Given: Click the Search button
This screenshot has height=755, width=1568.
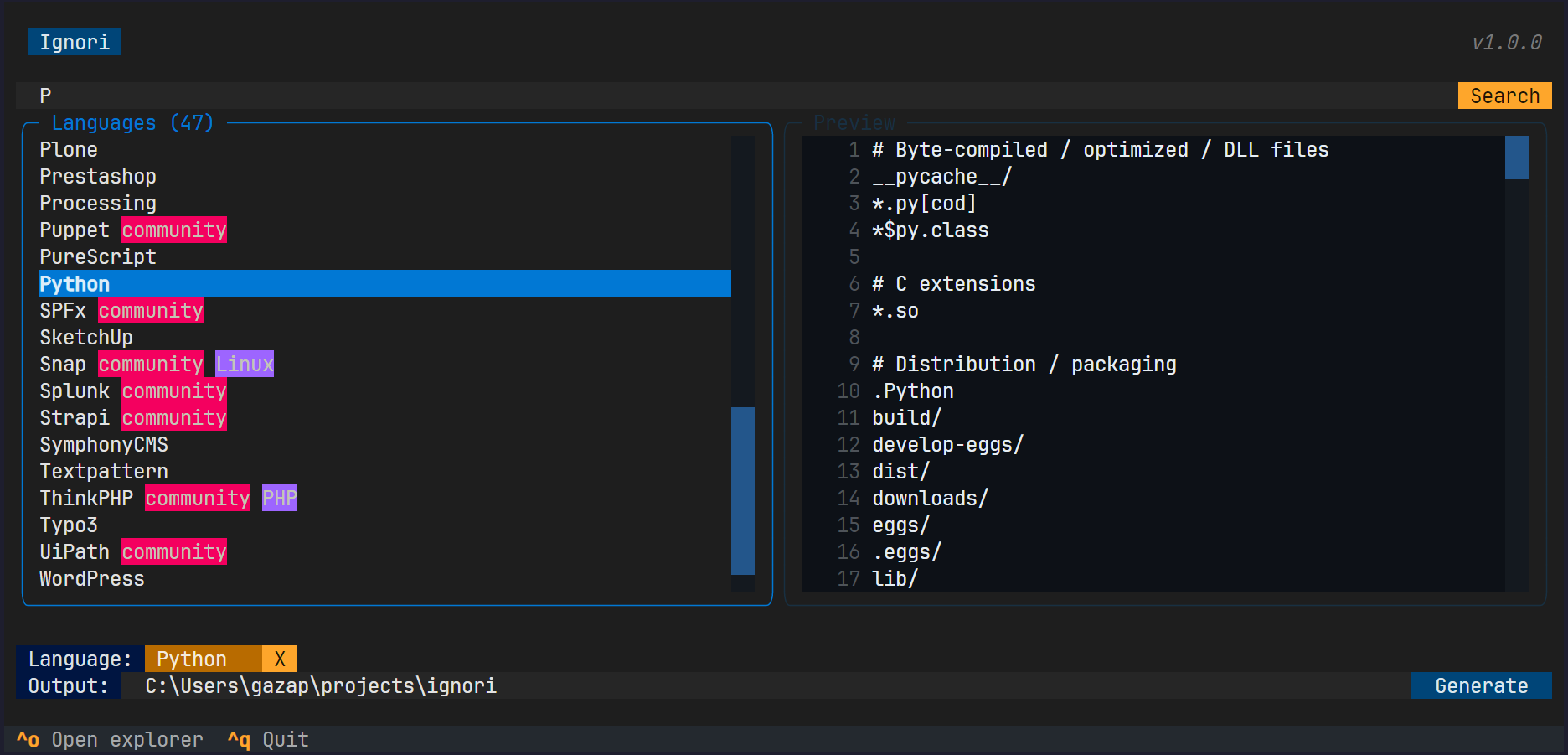Looking at the screenshot, I should tap(1504, 96).
